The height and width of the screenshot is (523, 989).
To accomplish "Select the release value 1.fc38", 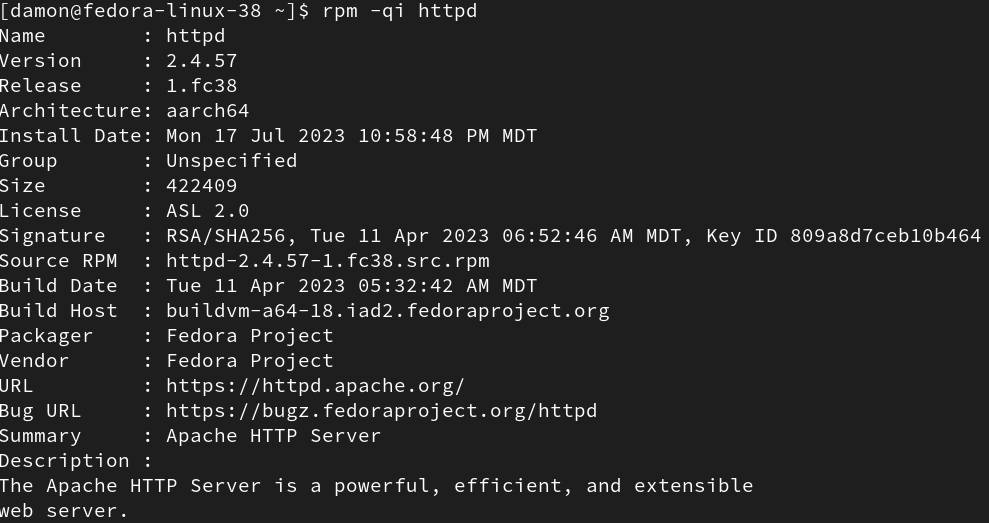I will [202, 86].
